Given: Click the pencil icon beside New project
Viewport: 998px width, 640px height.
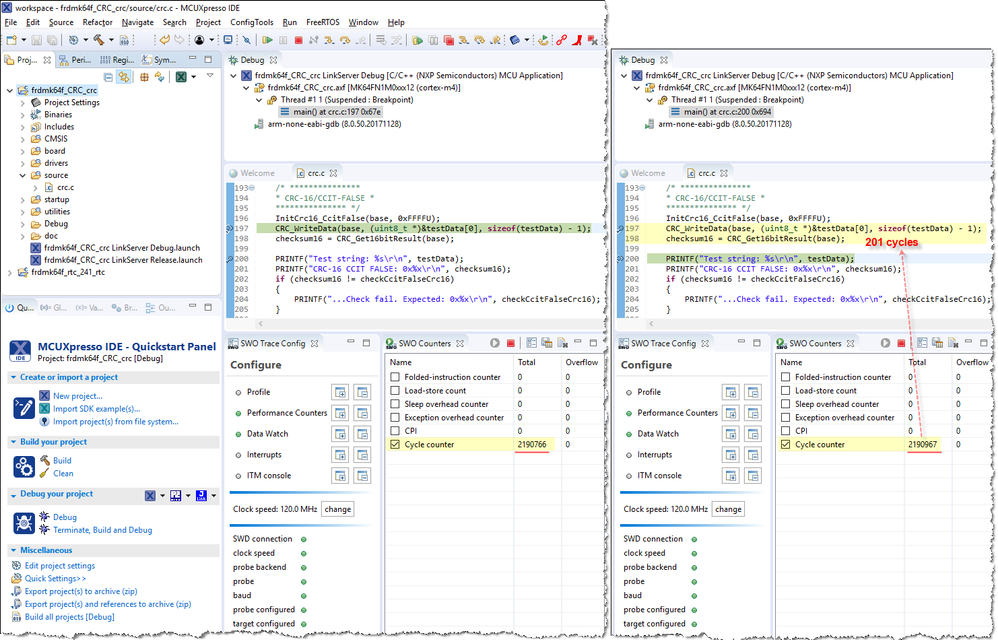Looking at the screenshot, I should click(24, 408).
